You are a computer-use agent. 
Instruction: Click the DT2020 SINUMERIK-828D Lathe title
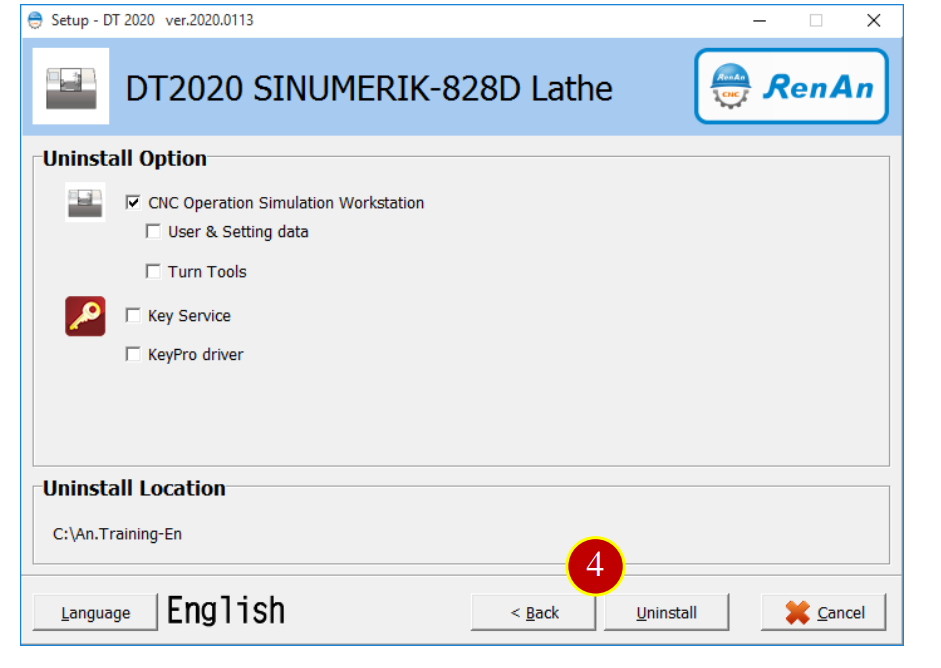tap(368, 89)
